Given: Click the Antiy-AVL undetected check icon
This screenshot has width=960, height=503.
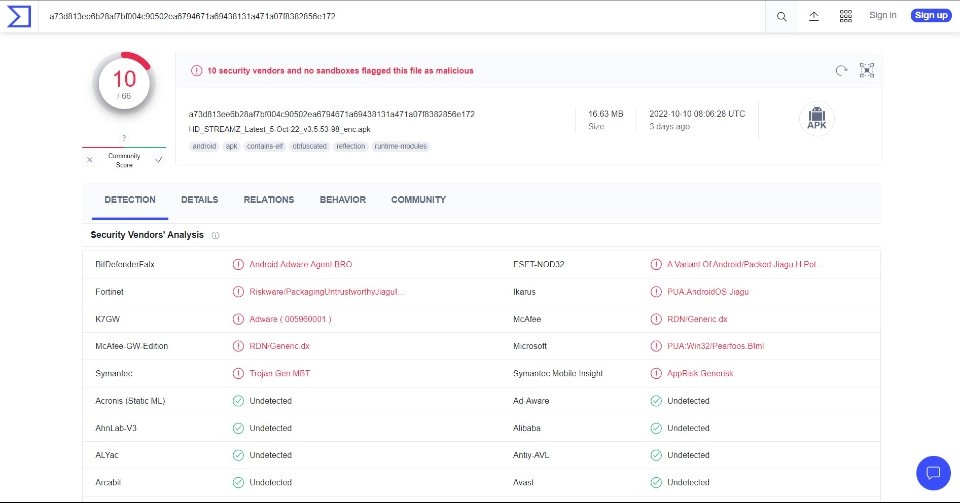Looking at the screenshot, I should [x=656, y=455].
